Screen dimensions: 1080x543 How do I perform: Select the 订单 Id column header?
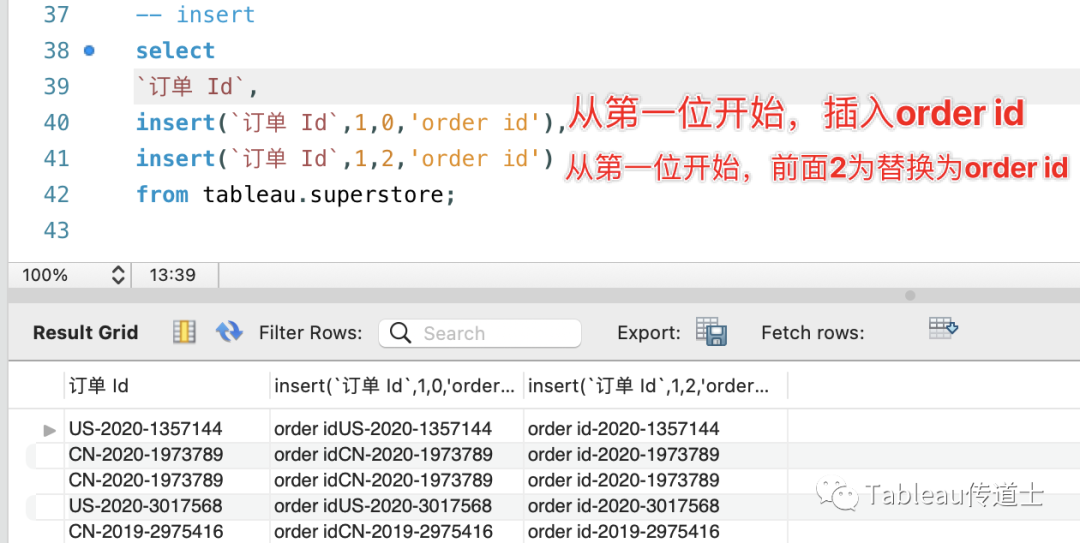point(166,386)
